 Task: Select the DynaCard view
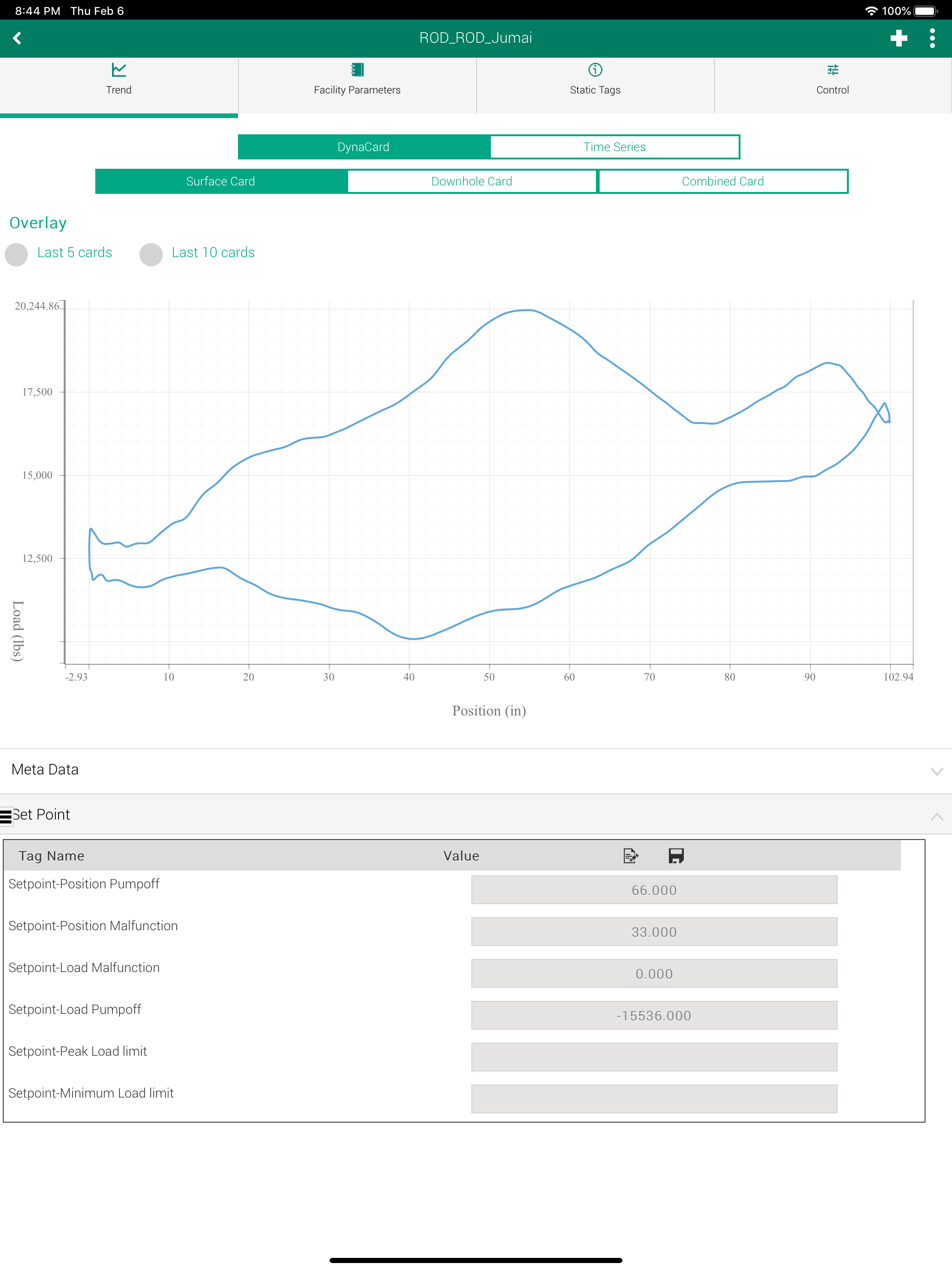364,147
